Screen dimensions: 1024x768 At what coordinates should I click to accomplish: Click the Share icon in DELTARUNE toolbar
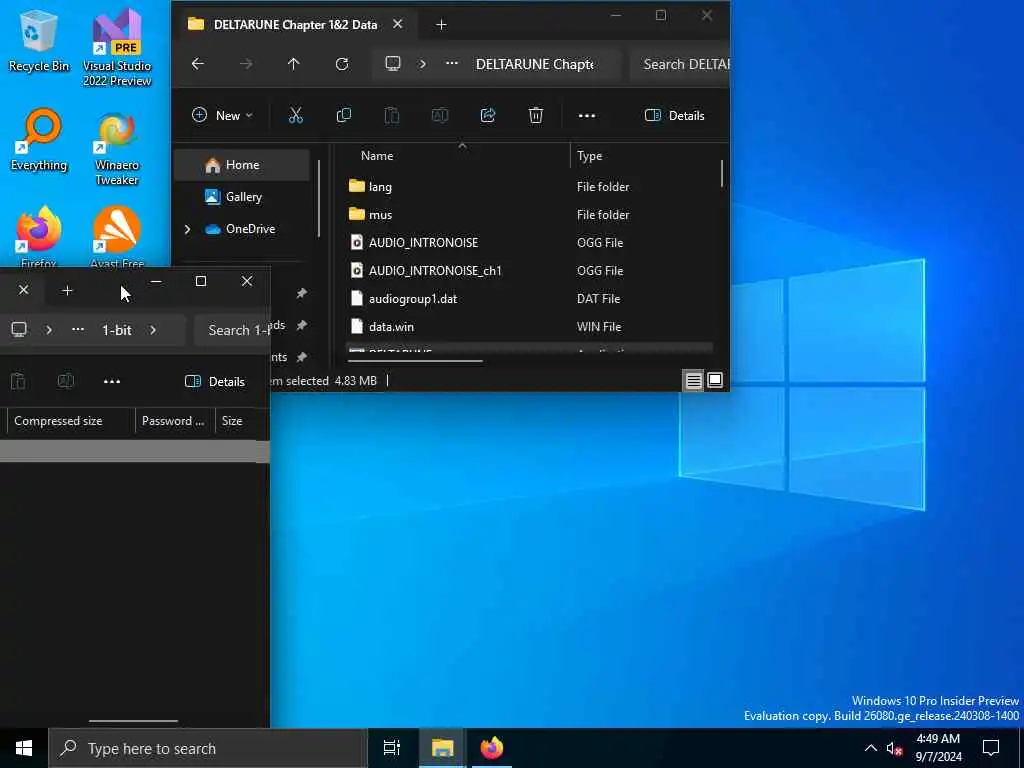point(488,116)
